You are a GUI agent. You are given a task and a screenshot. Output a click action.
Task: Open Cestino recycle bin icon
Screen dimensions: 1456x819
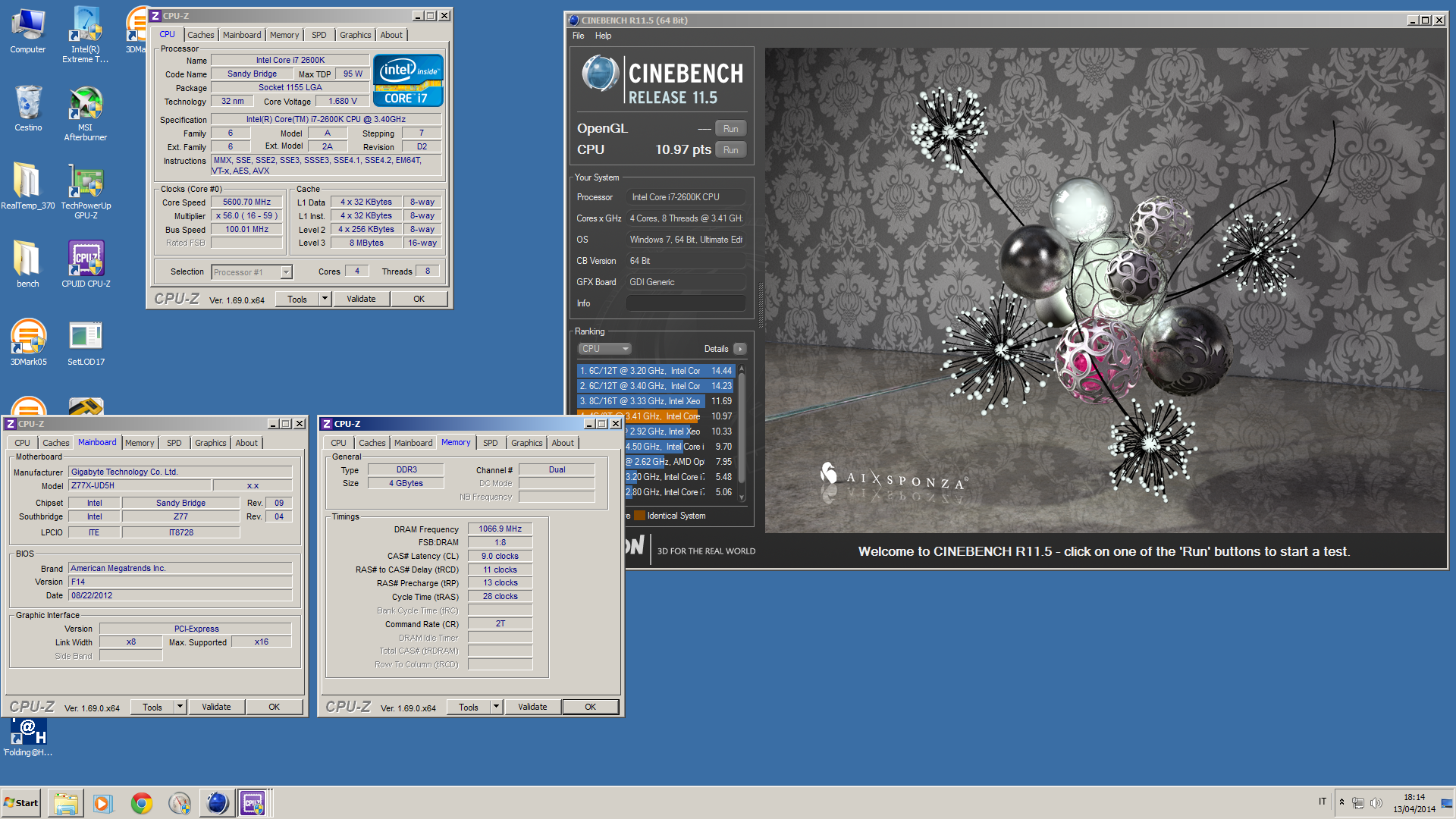pyautogui.click(x=28, y=108)
